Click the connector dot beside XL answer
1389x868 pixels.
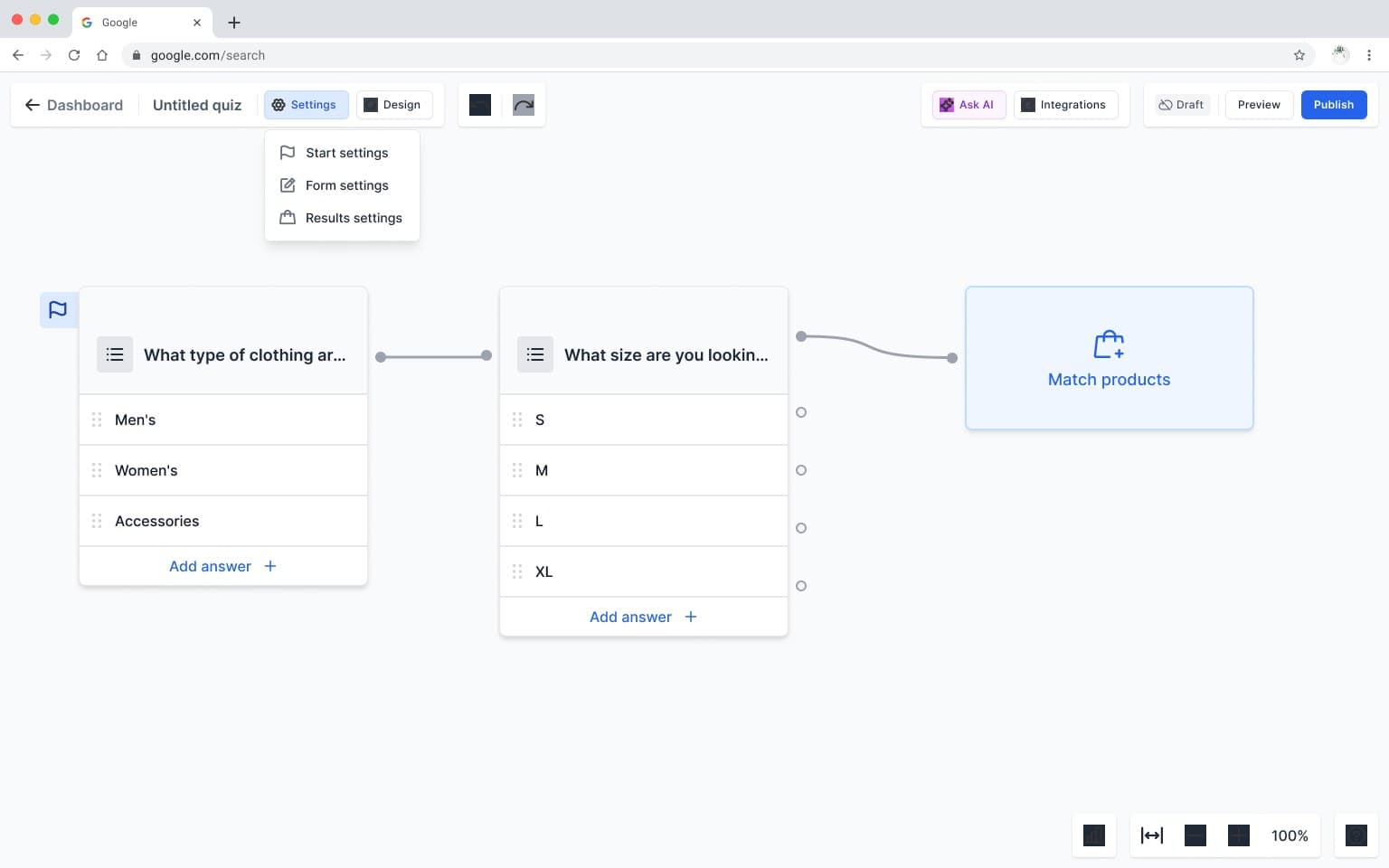[801, 586]
